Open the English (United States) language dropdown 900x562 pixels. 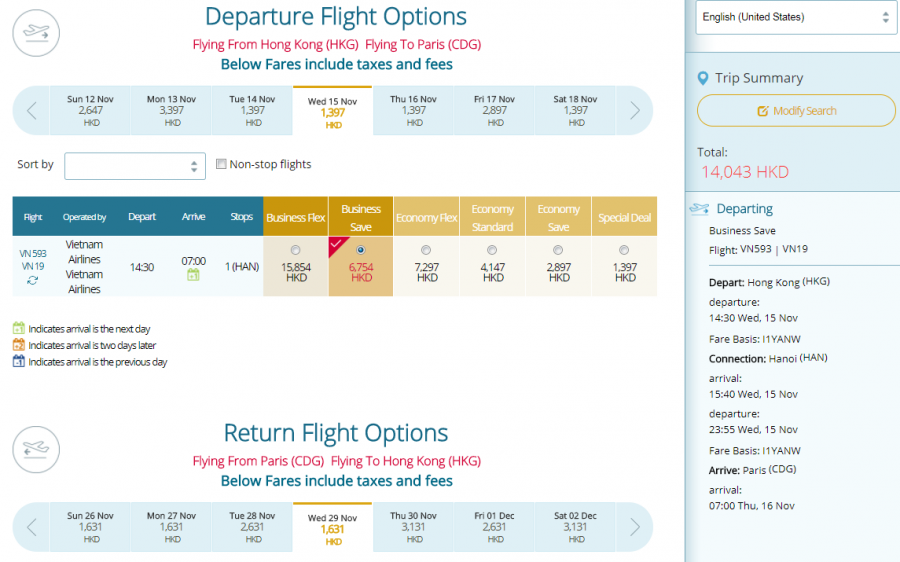796,17
